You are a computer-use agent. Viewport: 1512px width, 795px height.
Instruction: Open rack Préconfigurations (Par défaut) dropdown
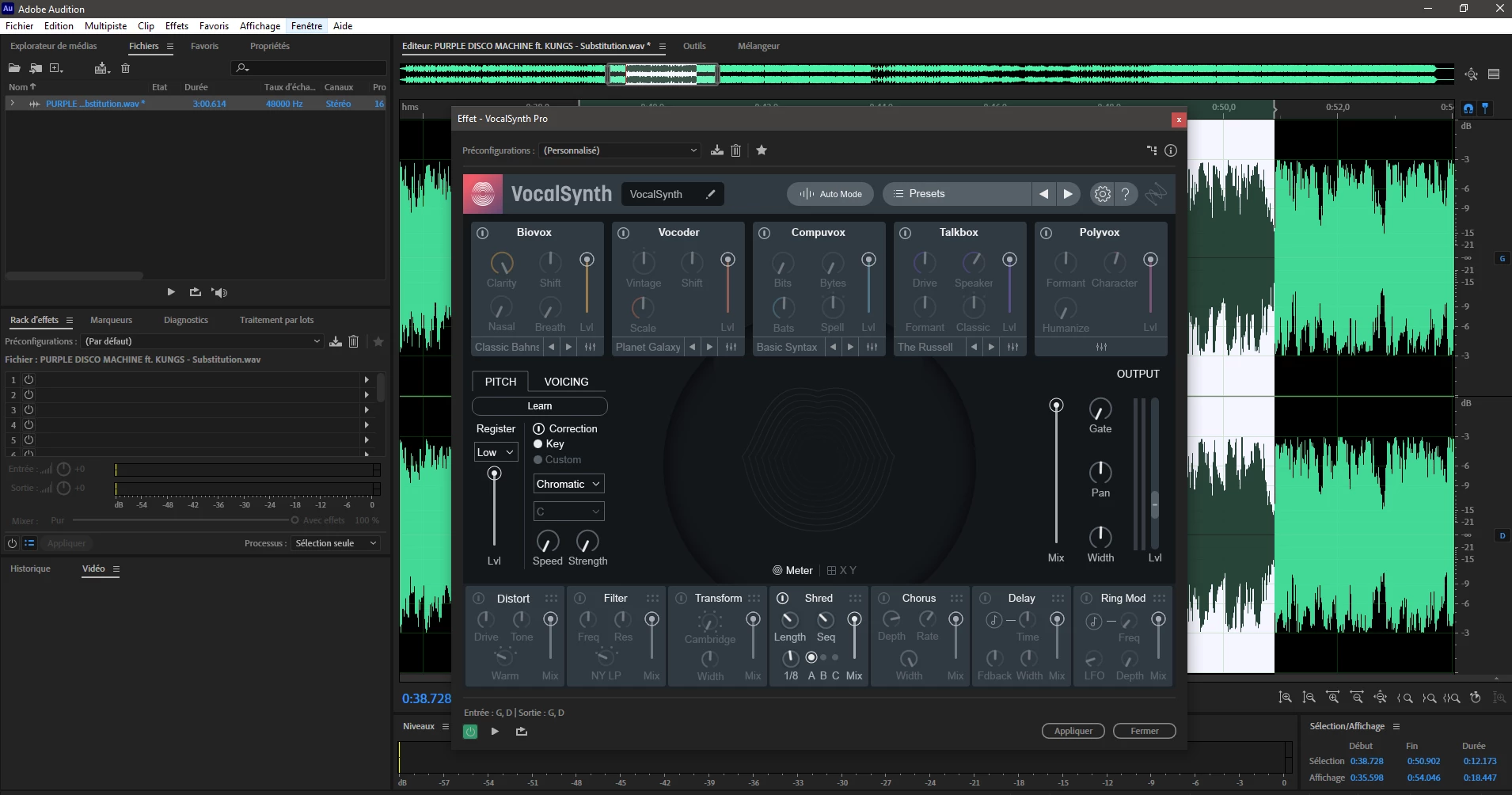[202, 341]
